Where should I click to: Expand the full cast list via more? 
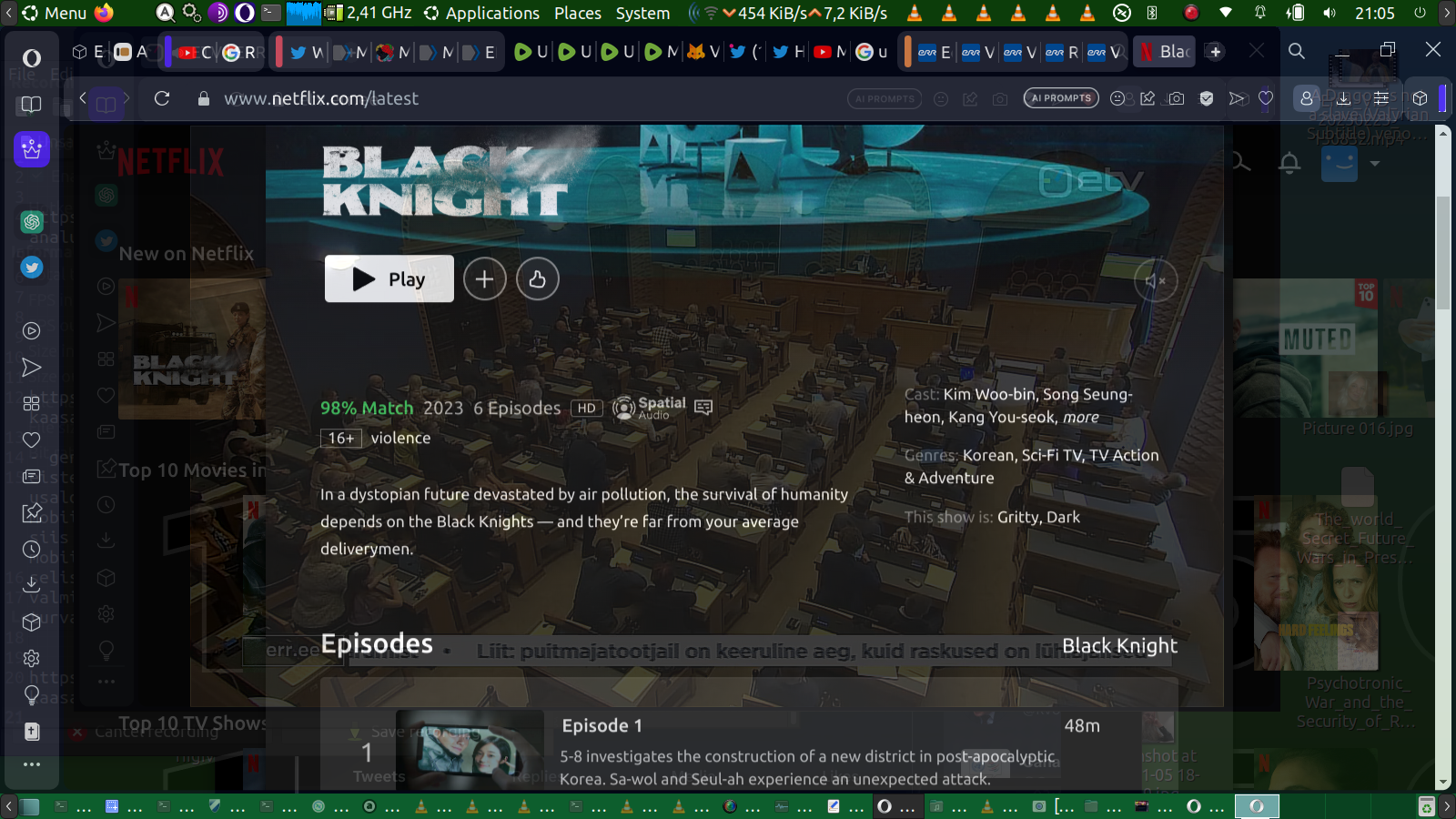(x=1081, y=418)
